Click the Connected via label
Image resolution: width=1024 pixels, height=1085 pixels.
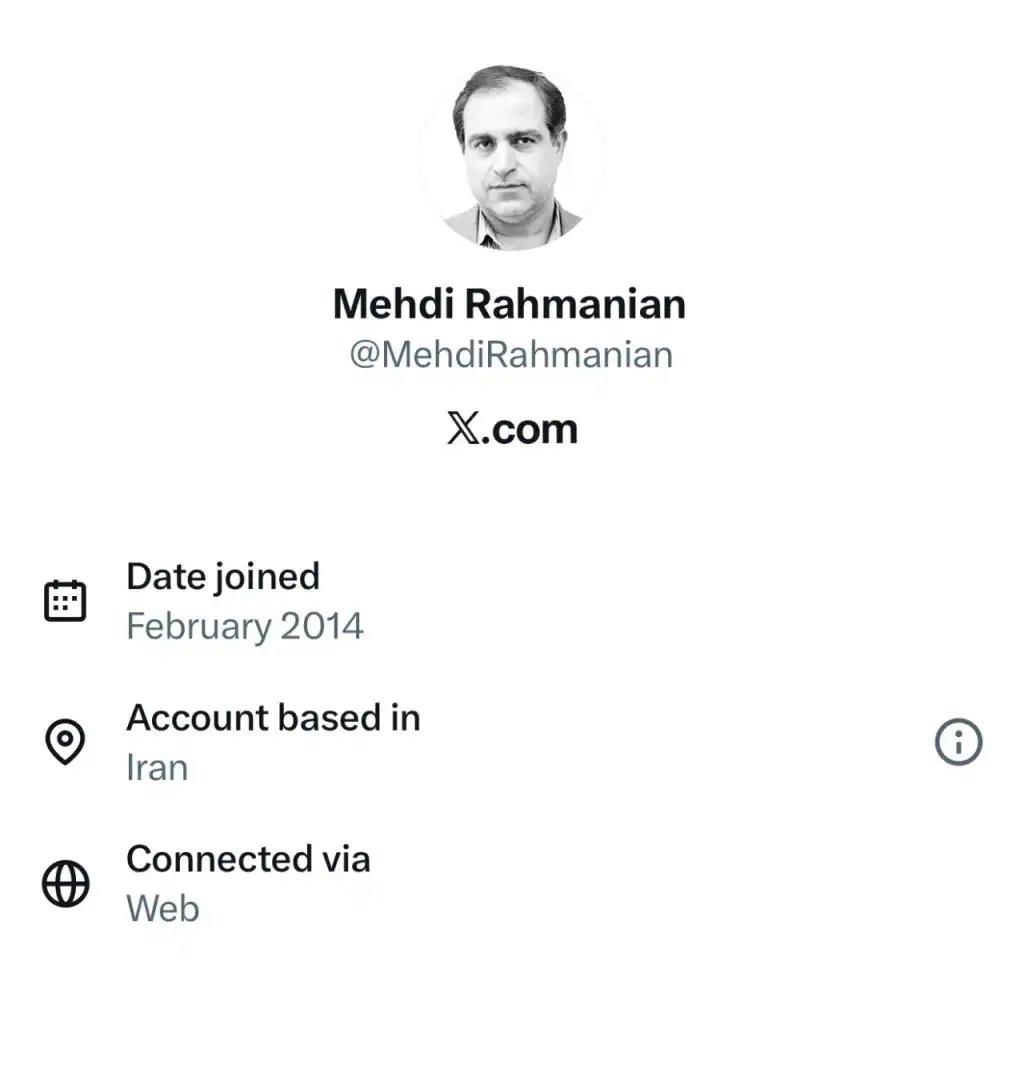tap(249, 858)
